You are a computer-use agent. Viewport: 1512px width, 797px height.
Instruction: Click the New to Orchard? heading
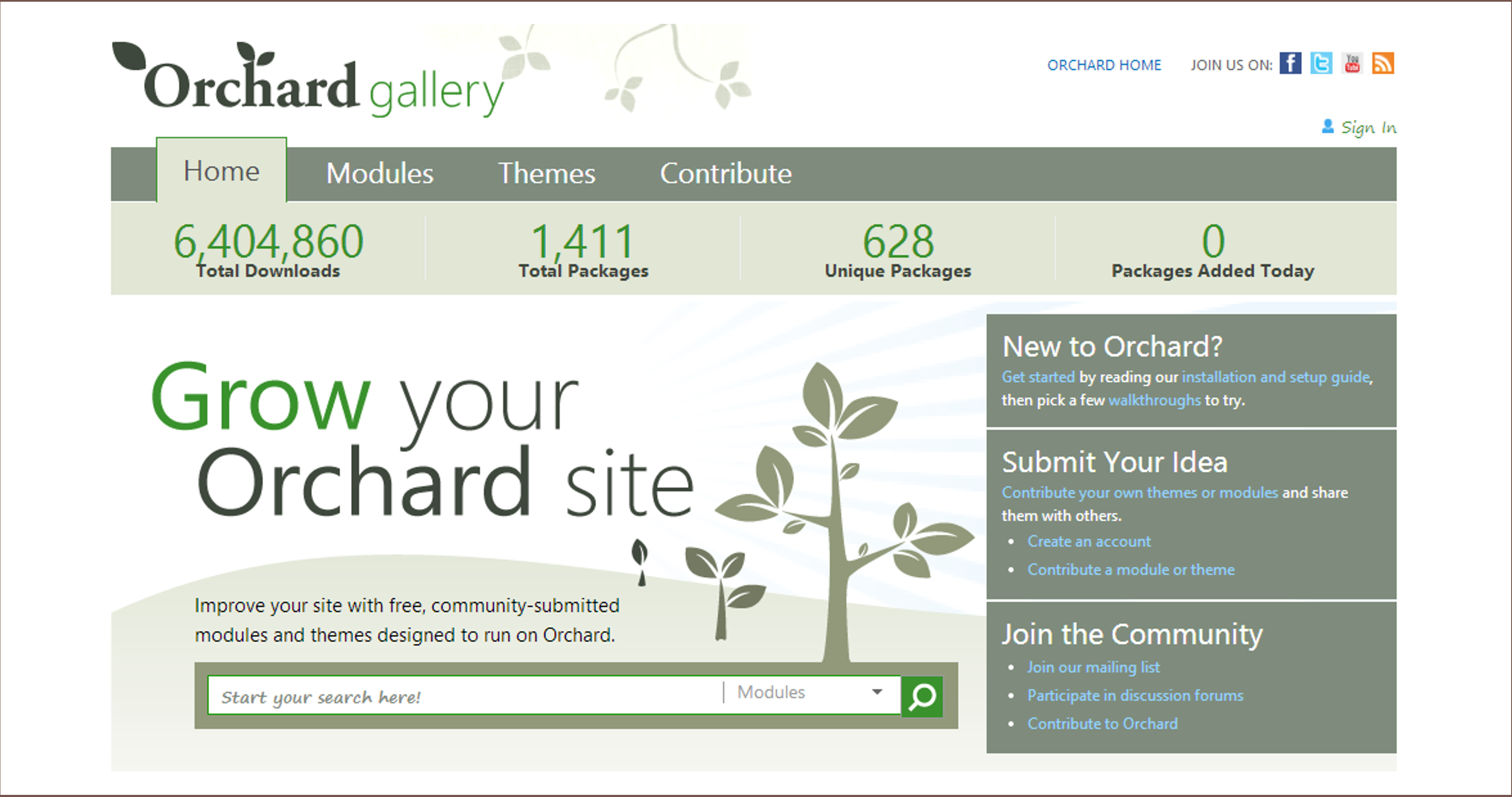coord(1112,347)
